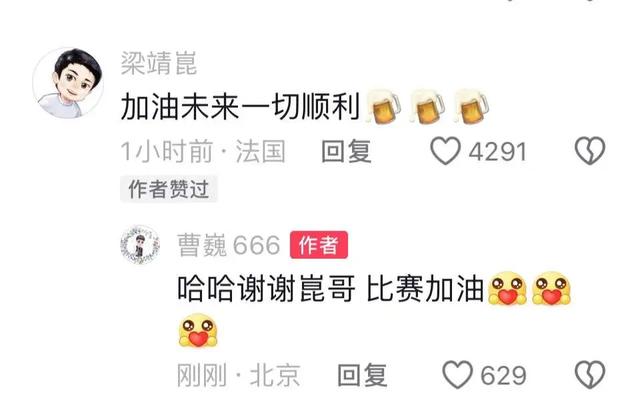This screenshot has width=640, height=406.
Task: Open 曹巍666's small avatar profile
Action: pos(140,244)
